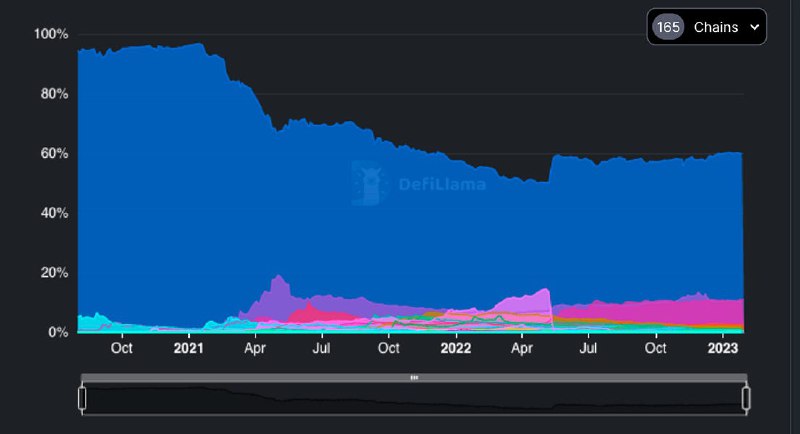800x434 pixels.
Task: Click the 165 chain count badge
Action: 668,27
